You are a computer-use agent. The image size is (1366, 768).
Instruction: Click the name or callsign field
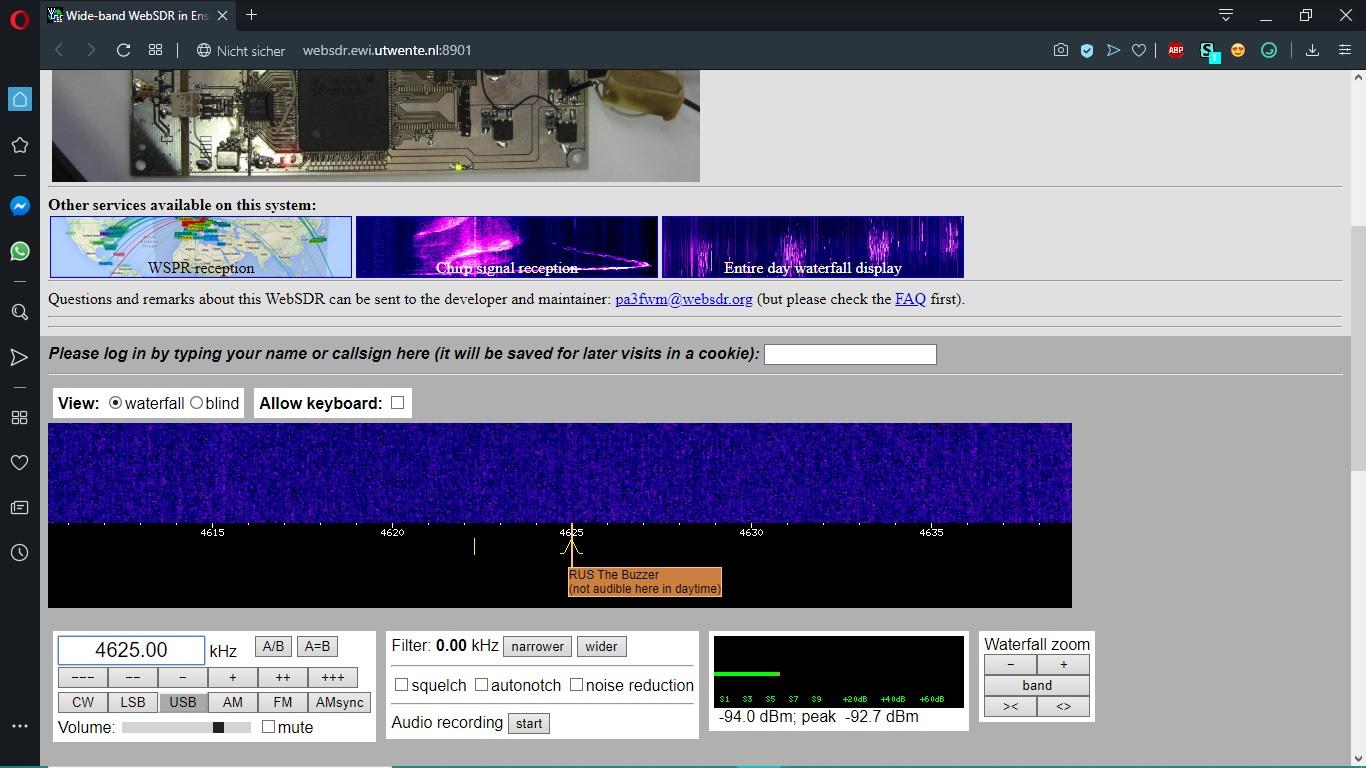pos(850,354)
